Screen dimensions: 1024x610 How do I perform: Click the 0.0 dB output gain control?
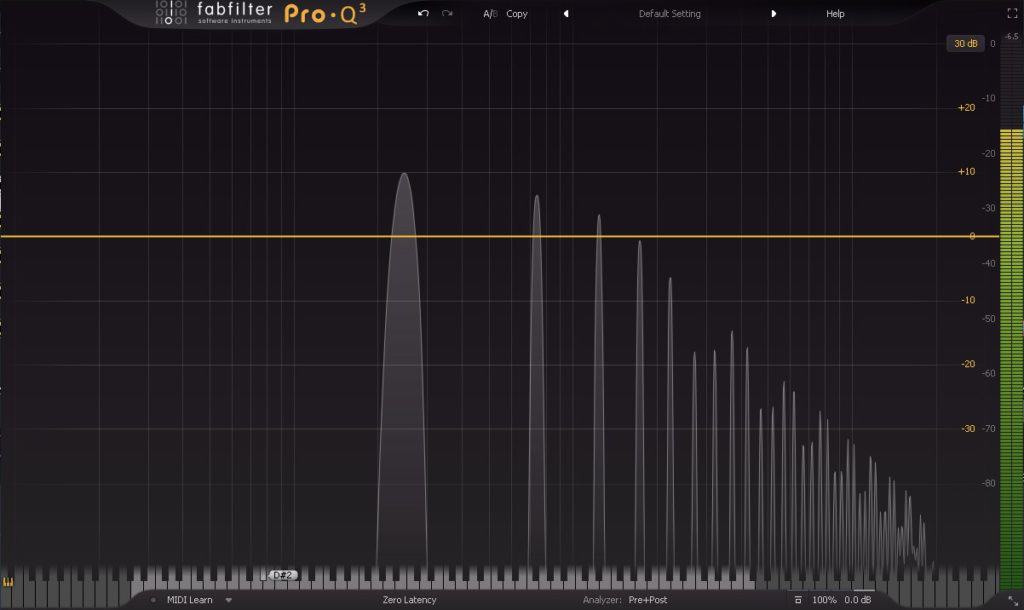857,600
